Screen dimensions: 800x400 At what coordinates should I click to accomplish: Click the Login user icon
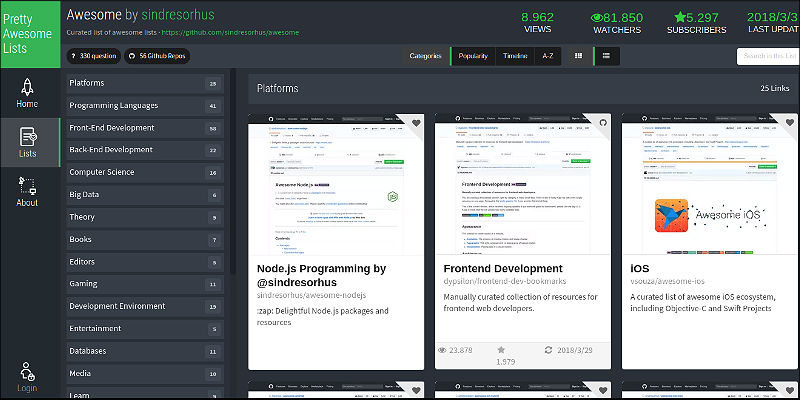click(x=27, y=371)
